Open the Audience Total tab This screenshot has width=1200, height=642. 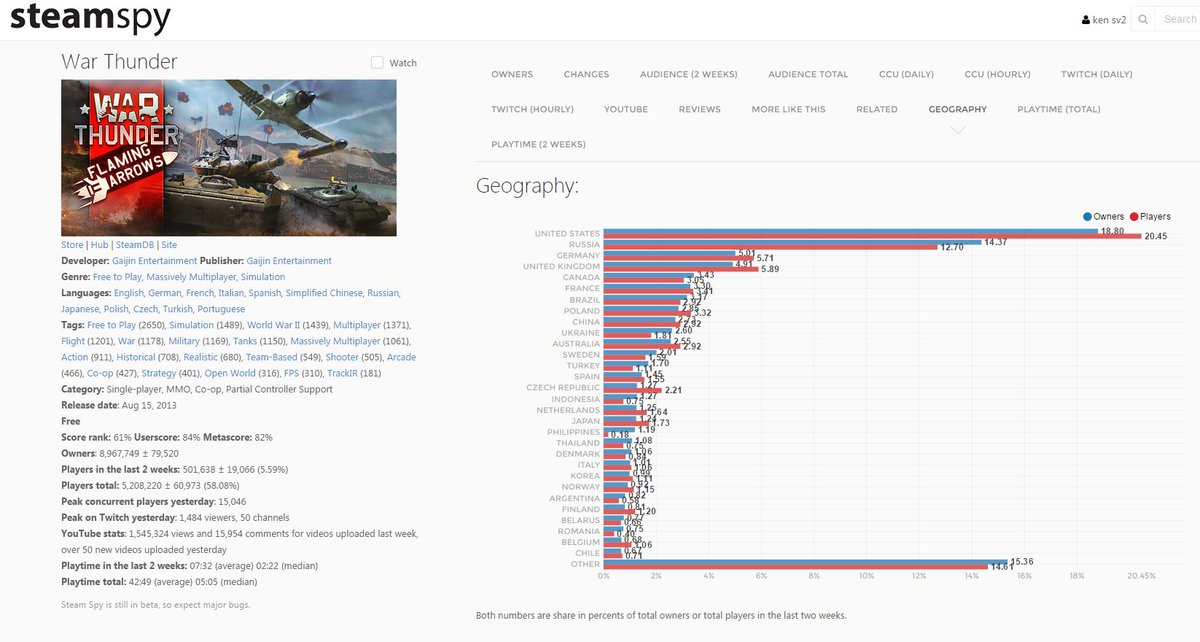(x=808, y=74)
